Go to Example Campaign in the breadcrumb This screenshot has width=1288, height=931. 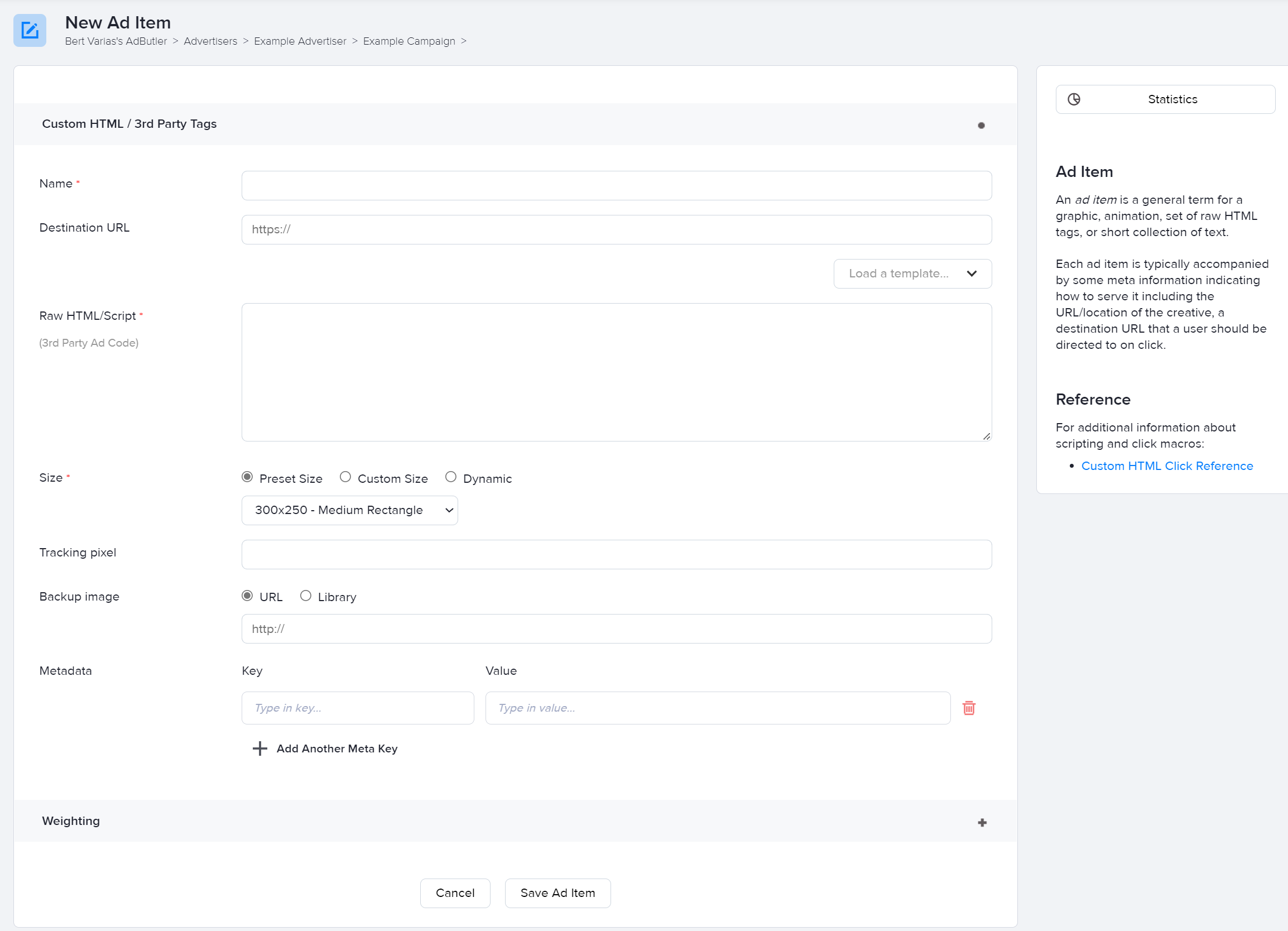[409, 41]
